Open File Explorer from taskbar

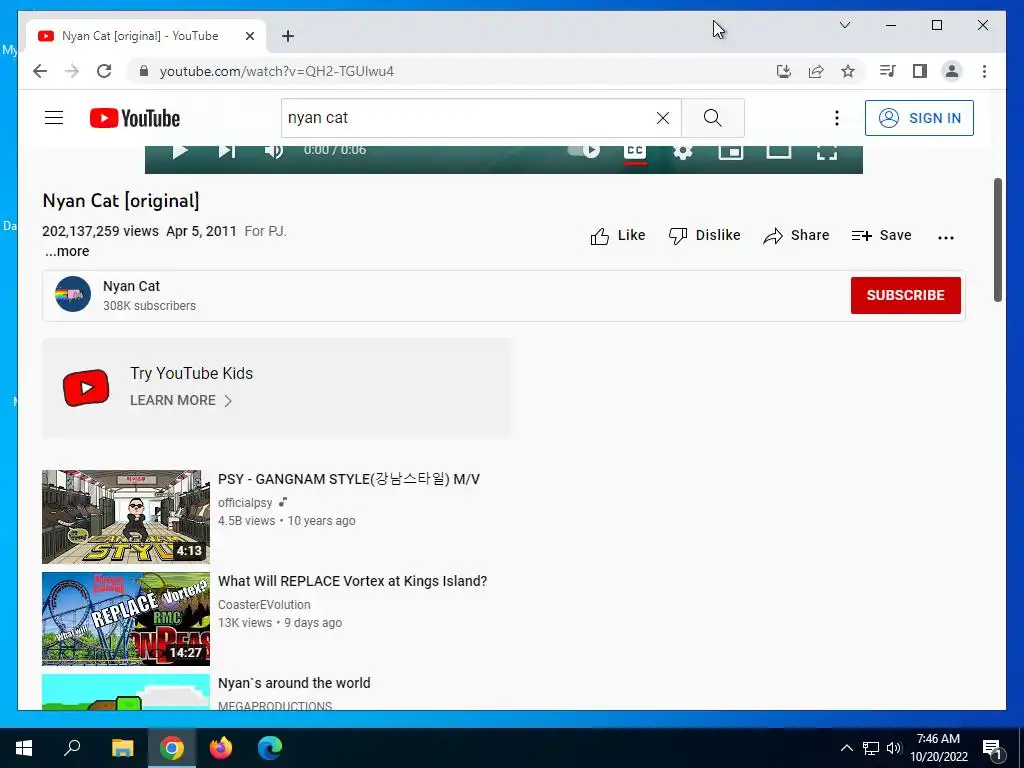pos(122,748)
